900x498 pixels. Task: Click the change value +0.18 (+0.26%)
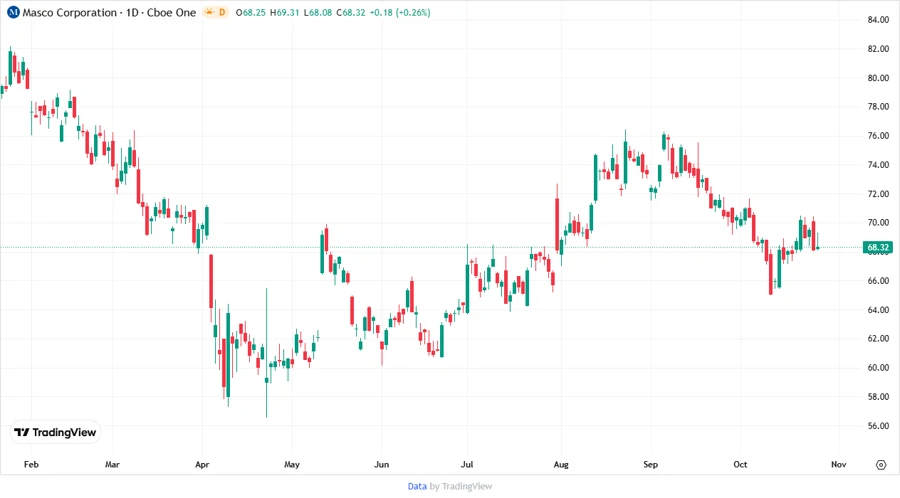[x=400, y=12]
